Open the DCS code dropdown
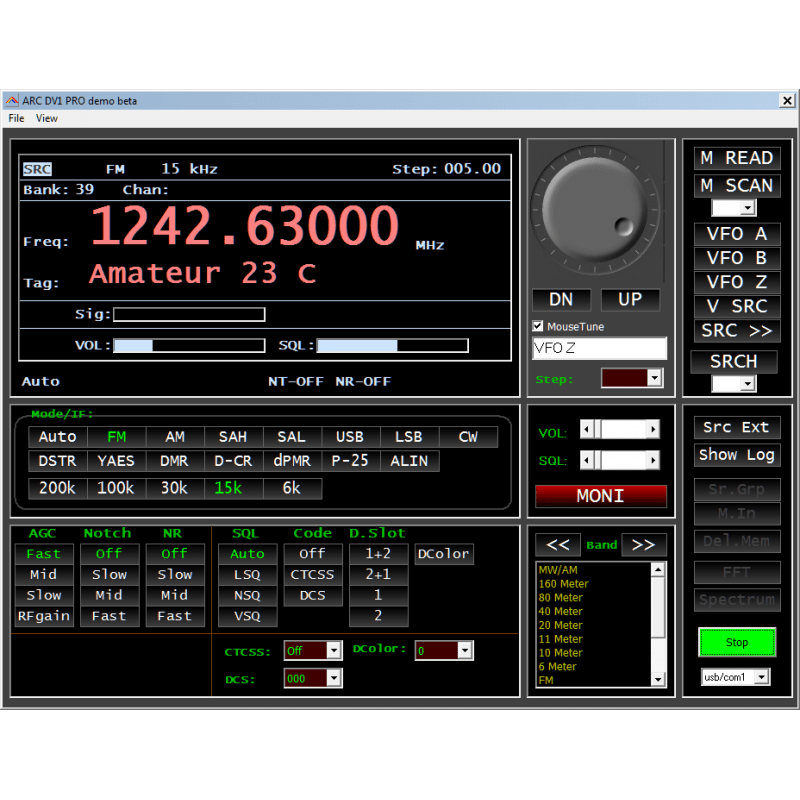Viewport: 800px width, 800px height. tap(334, 678)
